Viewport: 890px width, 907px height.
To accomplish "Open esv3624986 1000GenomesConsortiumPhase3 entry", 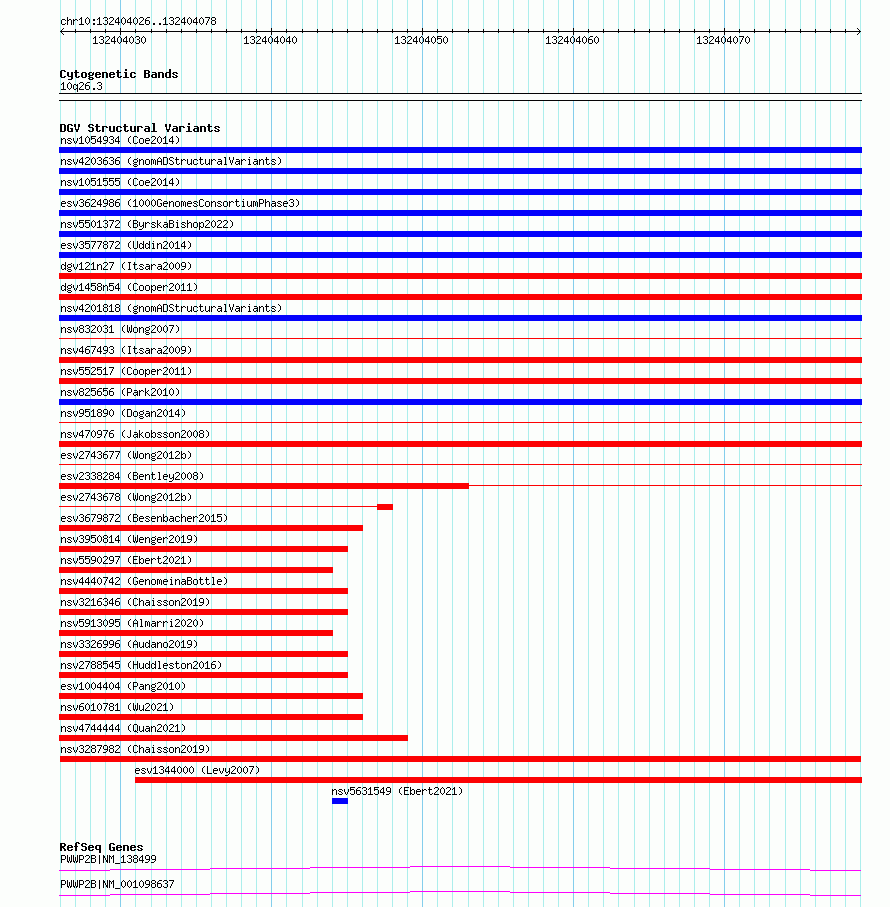I will 180,203.
